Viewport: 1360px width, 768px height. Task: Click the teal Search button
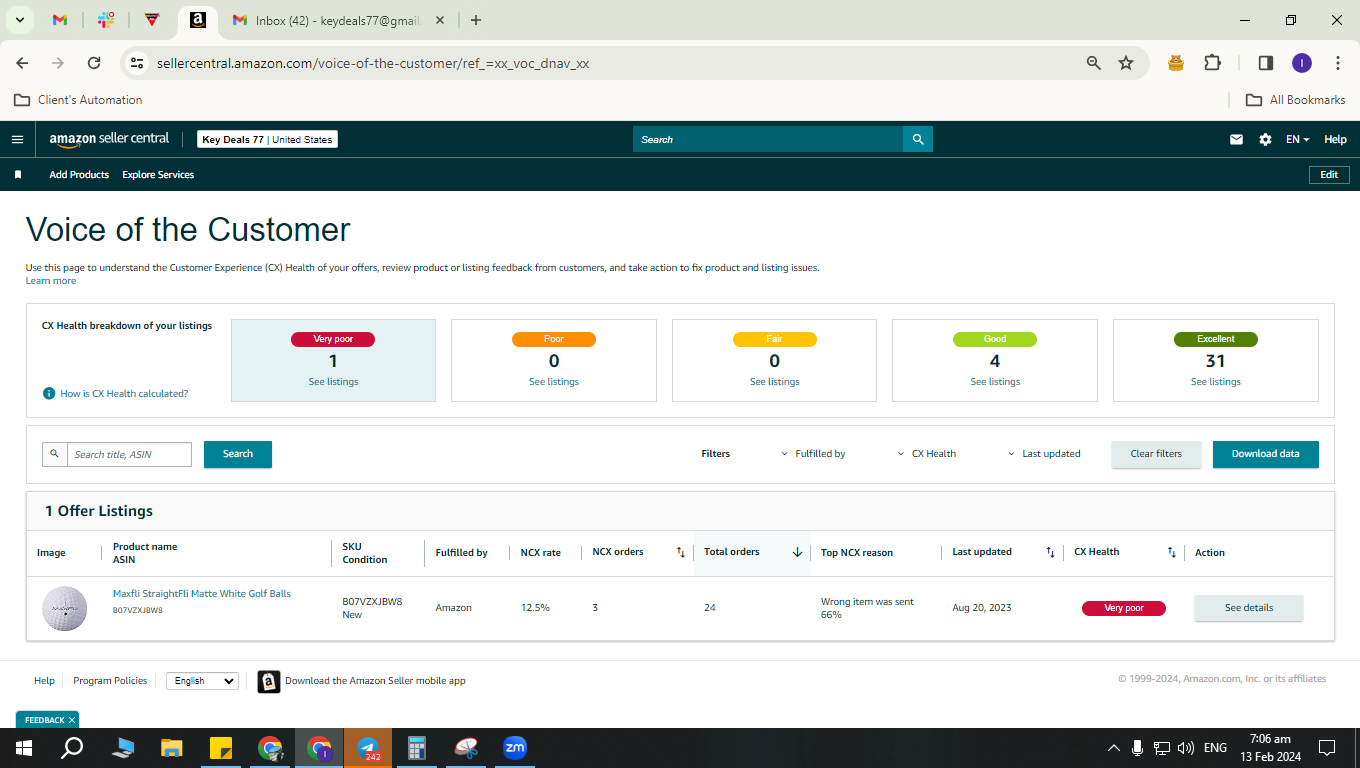pyautogui.click(x=238, y=454)
